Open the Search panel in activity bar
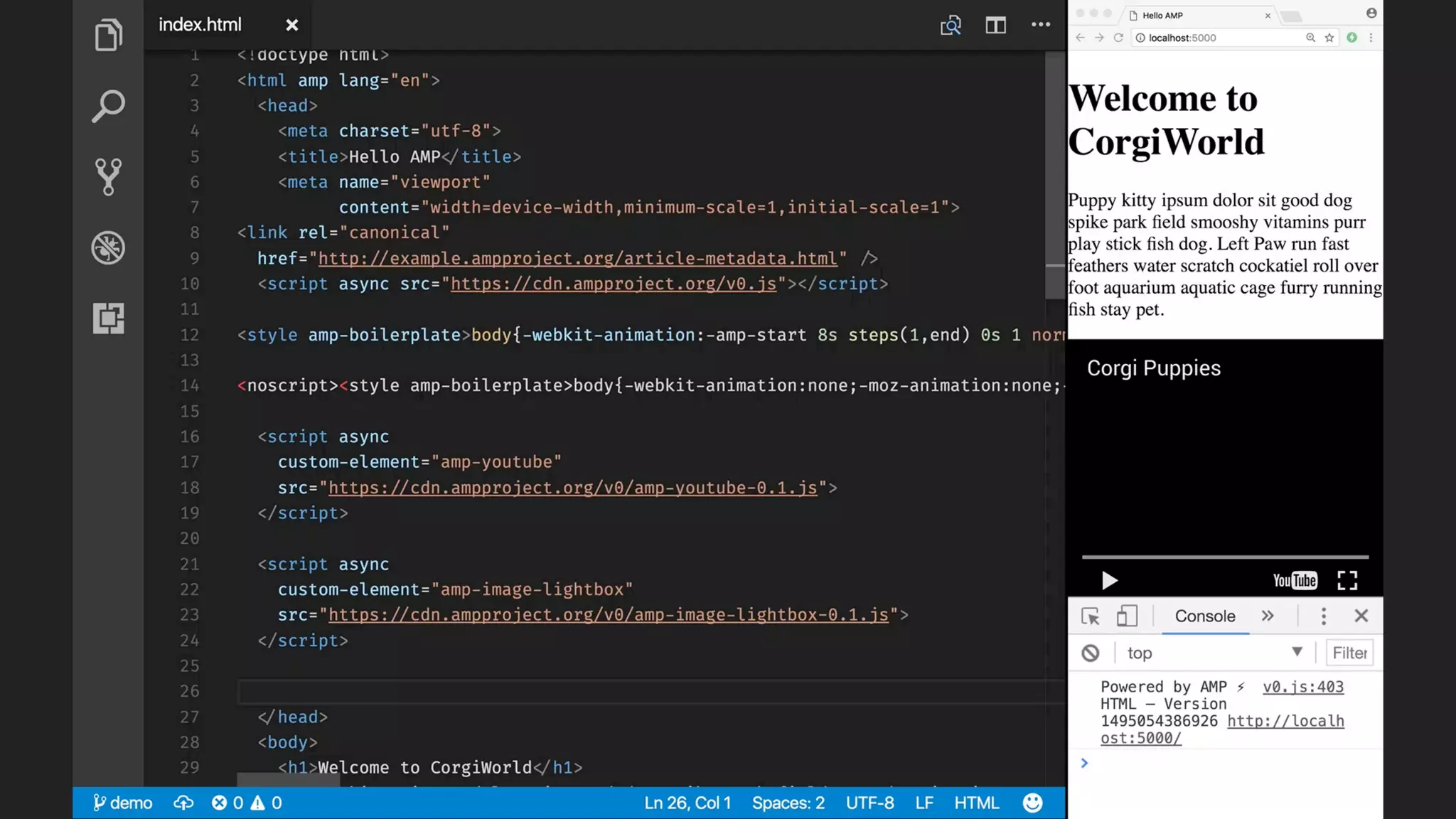The image size is (1456, 819). pos(108,106)
